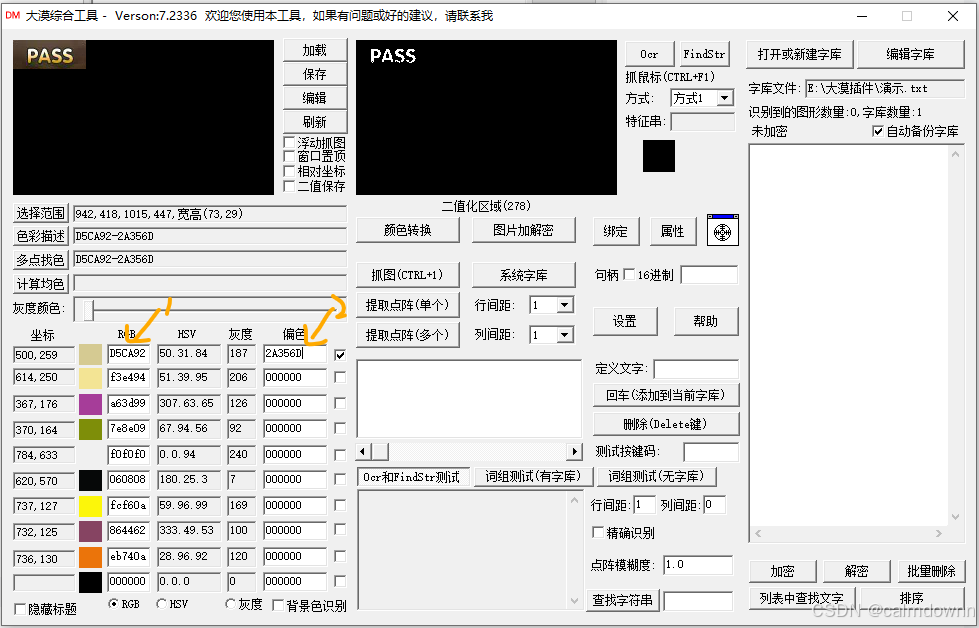979x628 pixels.
Task: Click the 点阵模糊度 input field
Action: (x=697, y=565)
